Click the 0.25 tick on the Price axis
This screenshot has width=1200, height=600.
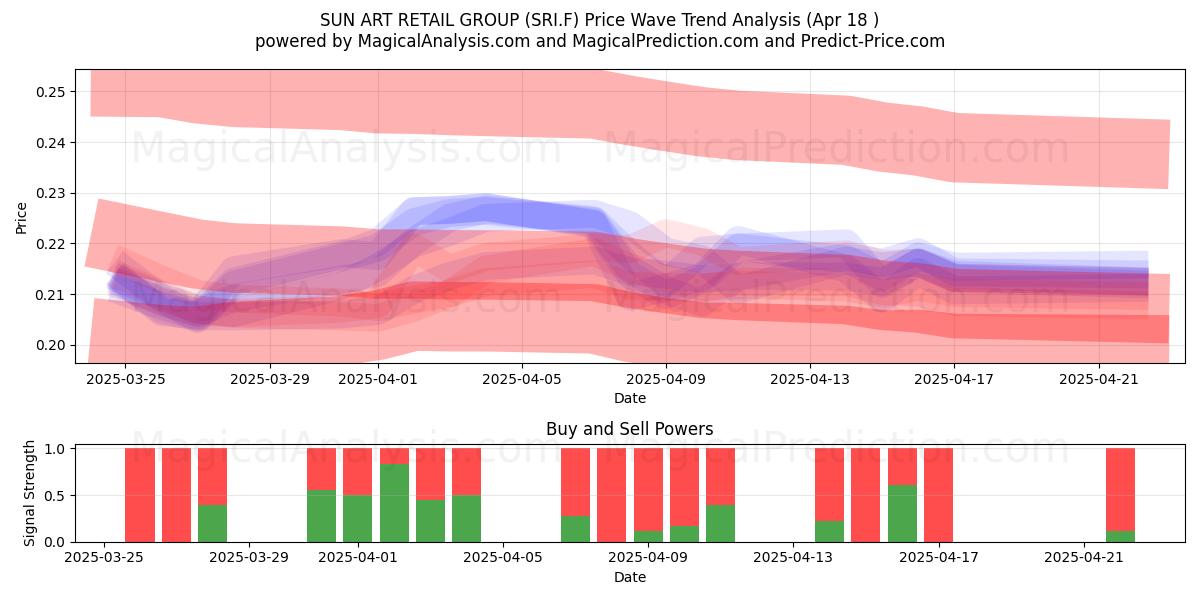52,92
